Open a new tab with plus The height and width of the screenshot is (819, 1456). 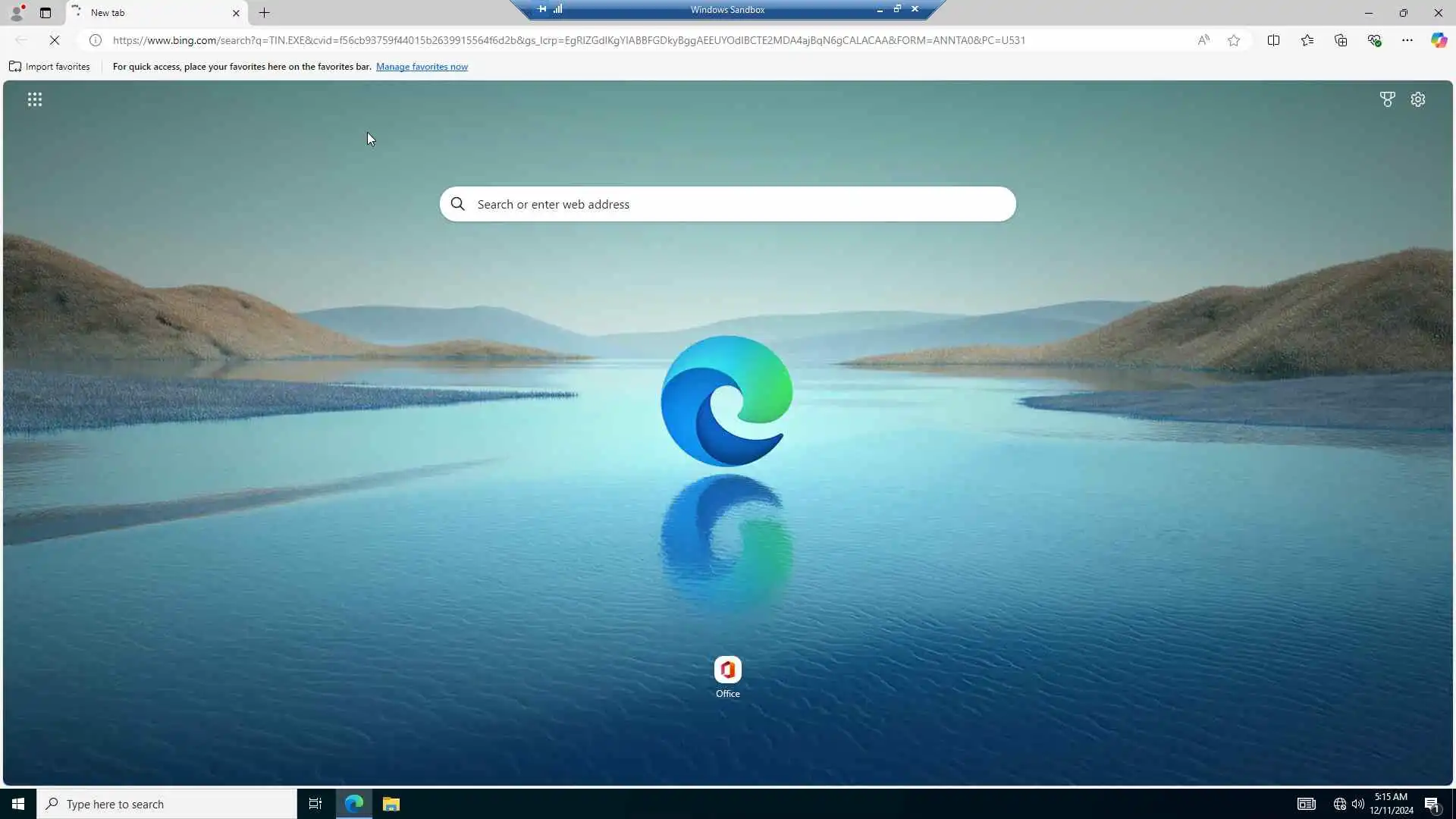(264, 13)
